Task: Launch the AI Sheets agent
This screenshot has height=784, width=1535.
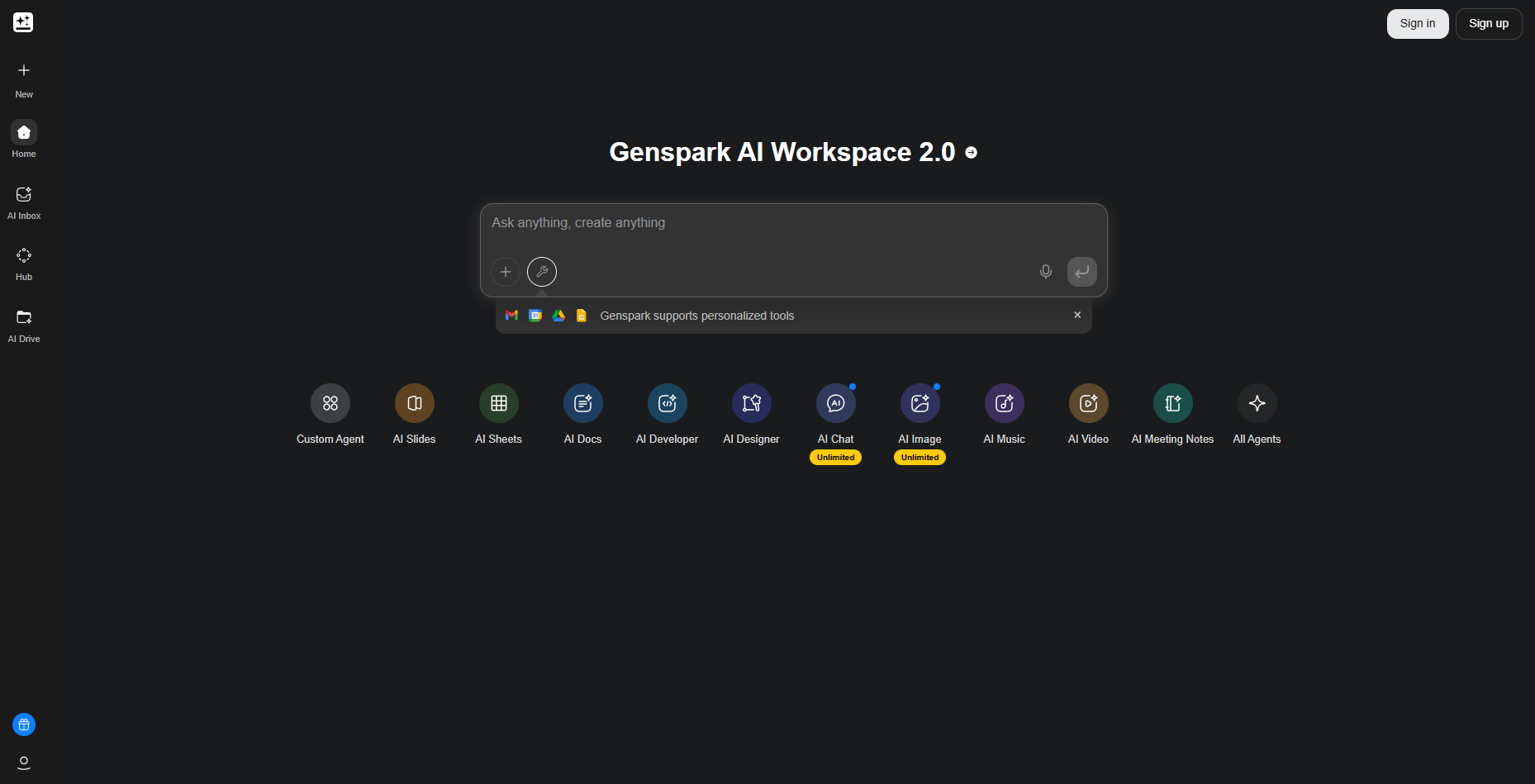Action: [498, 403]
